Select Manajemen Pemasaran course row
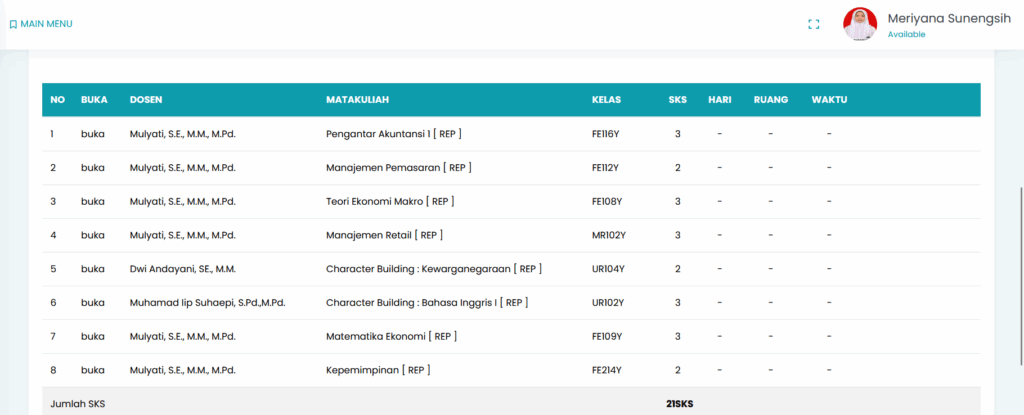Viewport: 1024px width, 415px height. click(398, 167)
